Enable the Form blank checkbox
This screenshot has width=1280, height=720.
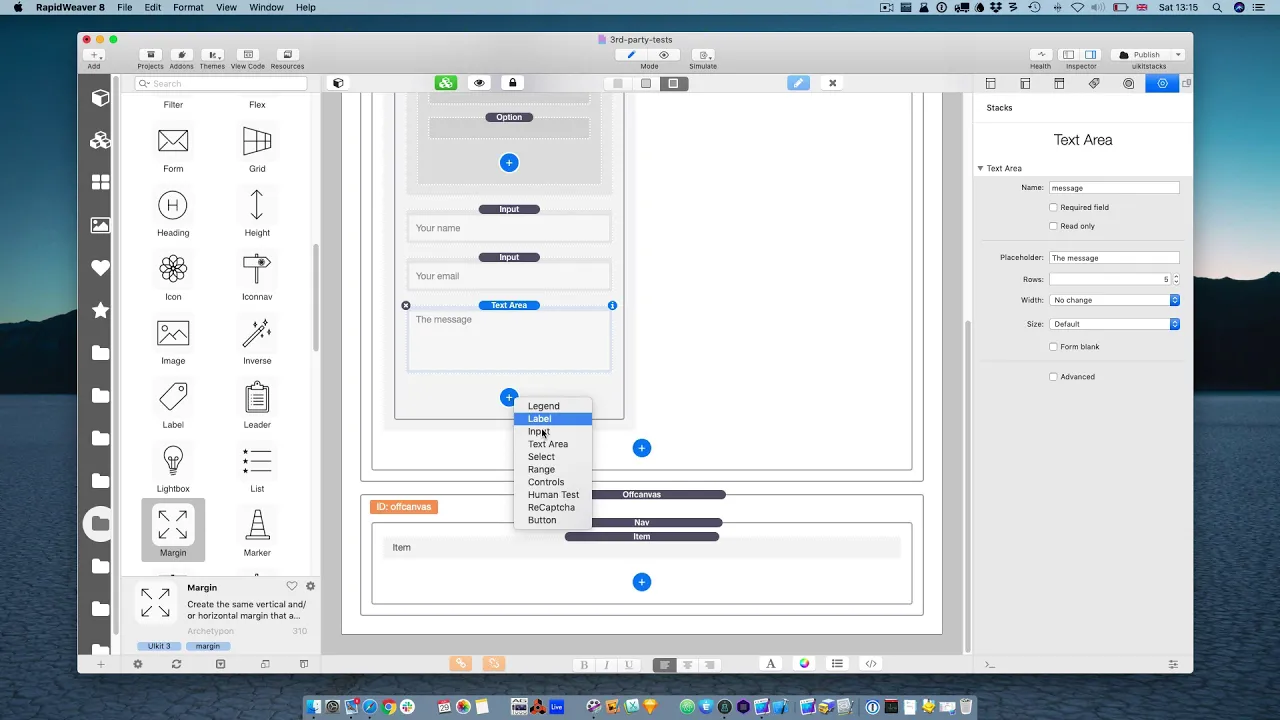1053,347
